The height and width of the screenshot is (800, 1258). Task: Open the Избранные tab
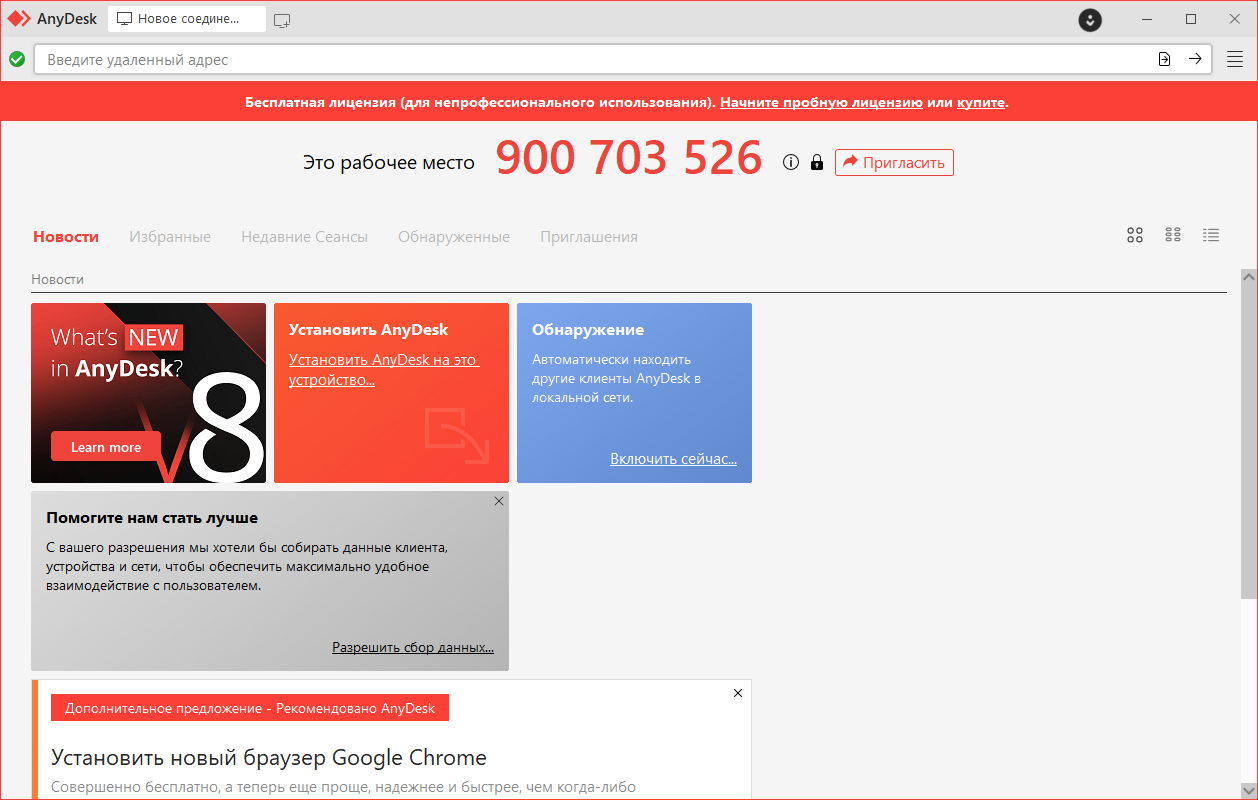click(170, 237)
